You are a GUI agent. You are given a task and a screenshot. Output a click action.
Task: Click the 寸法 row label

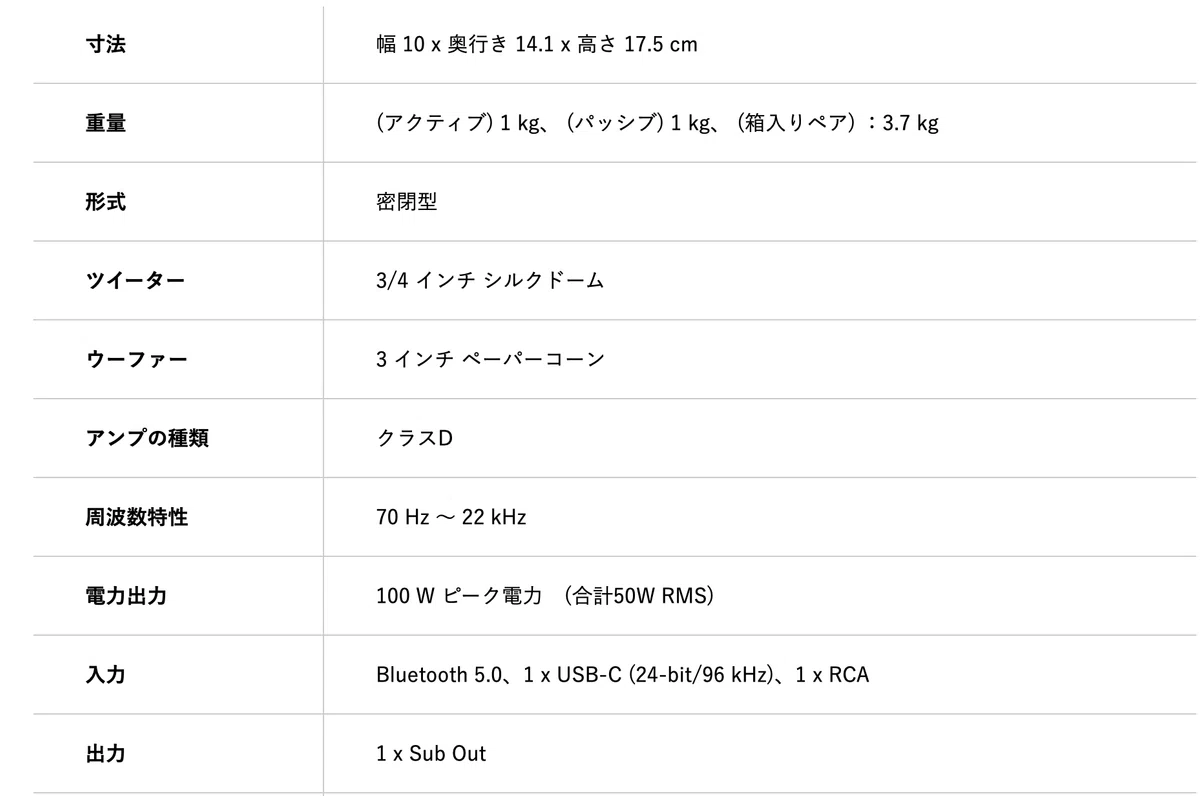[106, 44]
